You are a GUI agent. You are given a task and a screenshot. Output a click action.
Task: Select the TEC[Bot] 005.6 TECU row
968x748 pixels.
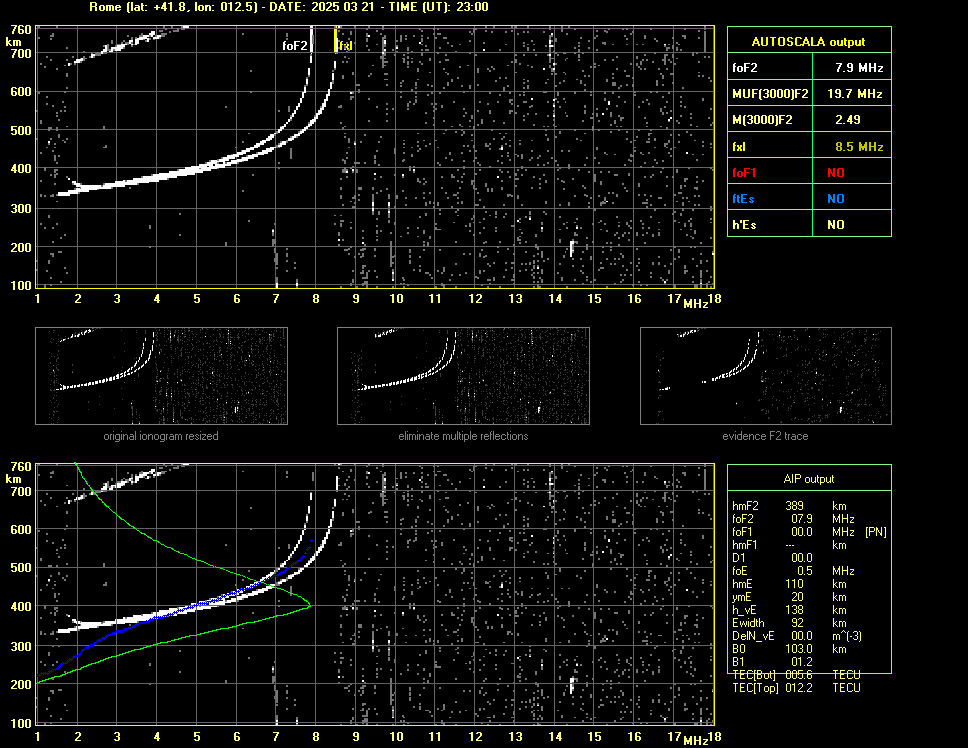coord(796,674)
